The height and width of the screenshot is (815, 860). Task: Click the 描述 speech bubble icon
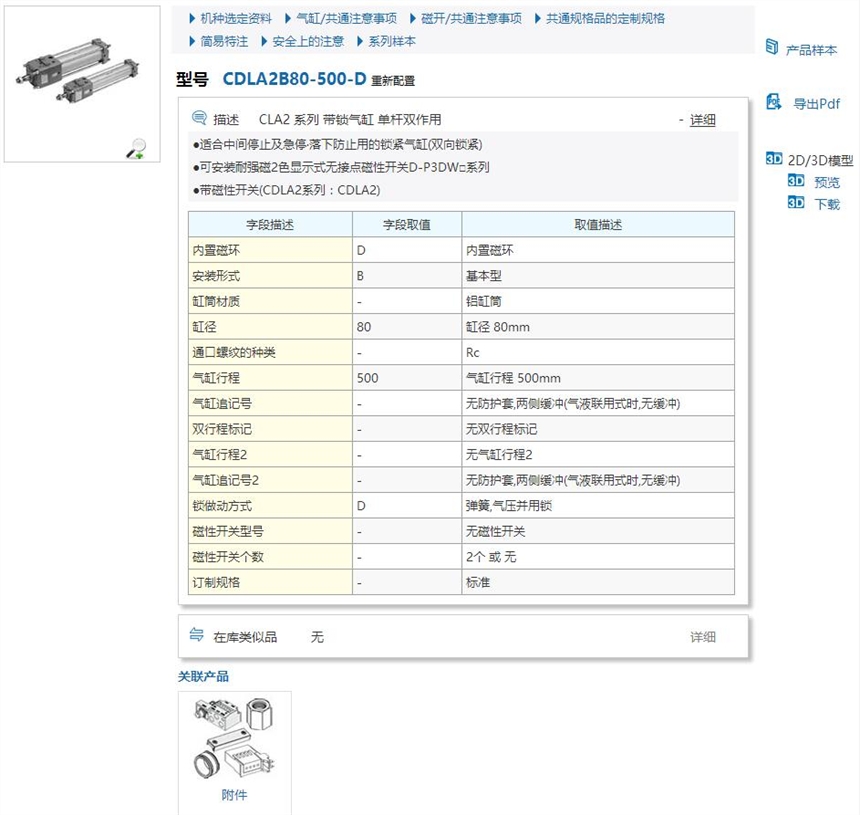click(198, 118)
